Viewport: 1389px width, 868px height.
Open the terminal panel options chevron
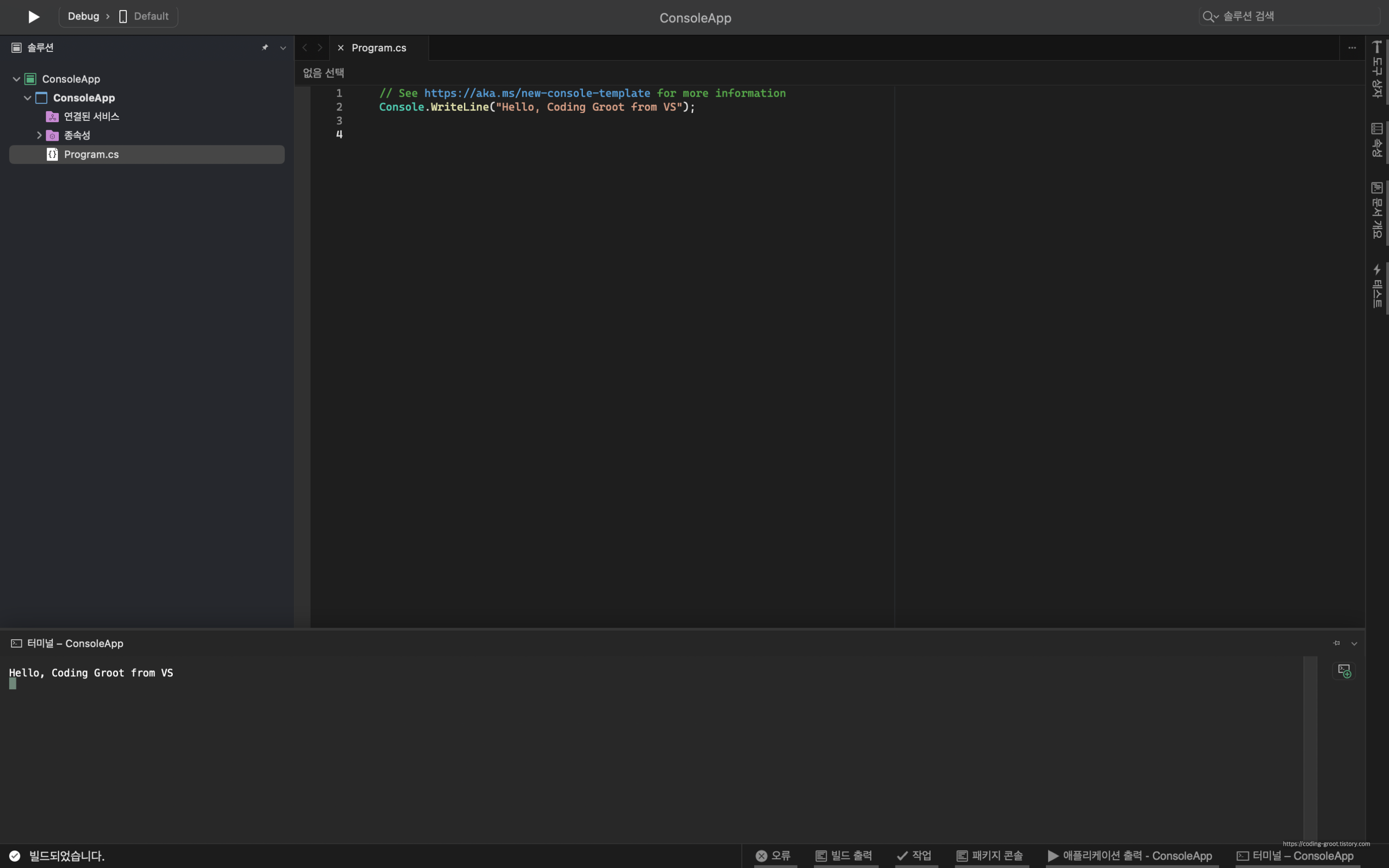pyautogui.click(x=1354, y=643)
